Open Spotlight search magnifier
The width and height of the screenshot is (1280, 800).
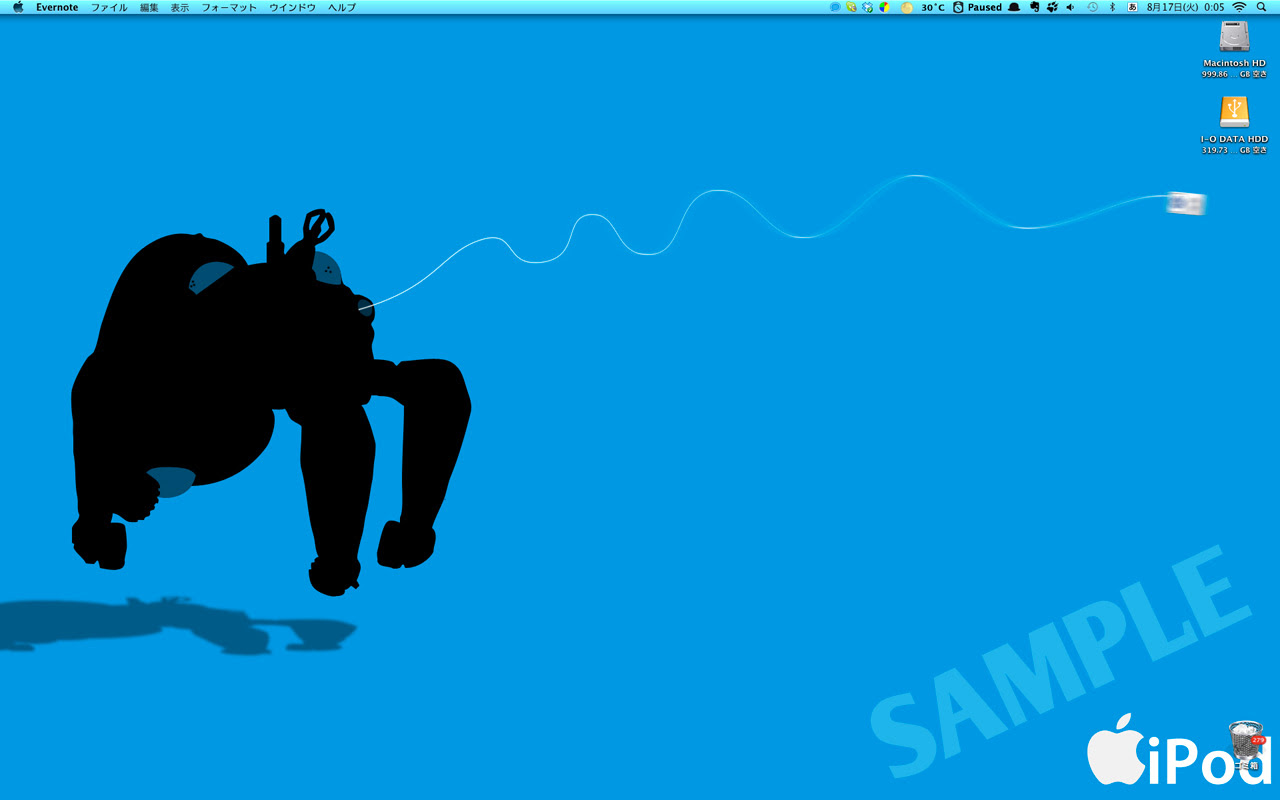point(1261,7)
